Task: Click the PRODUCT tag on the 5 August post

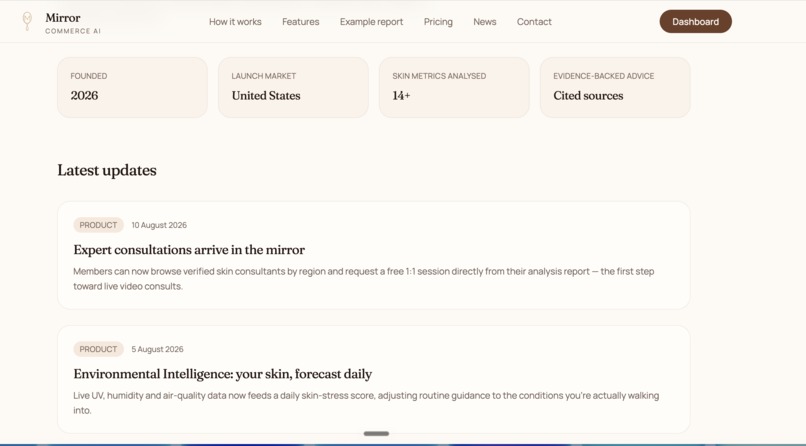Action: click(x=98, y=349)
